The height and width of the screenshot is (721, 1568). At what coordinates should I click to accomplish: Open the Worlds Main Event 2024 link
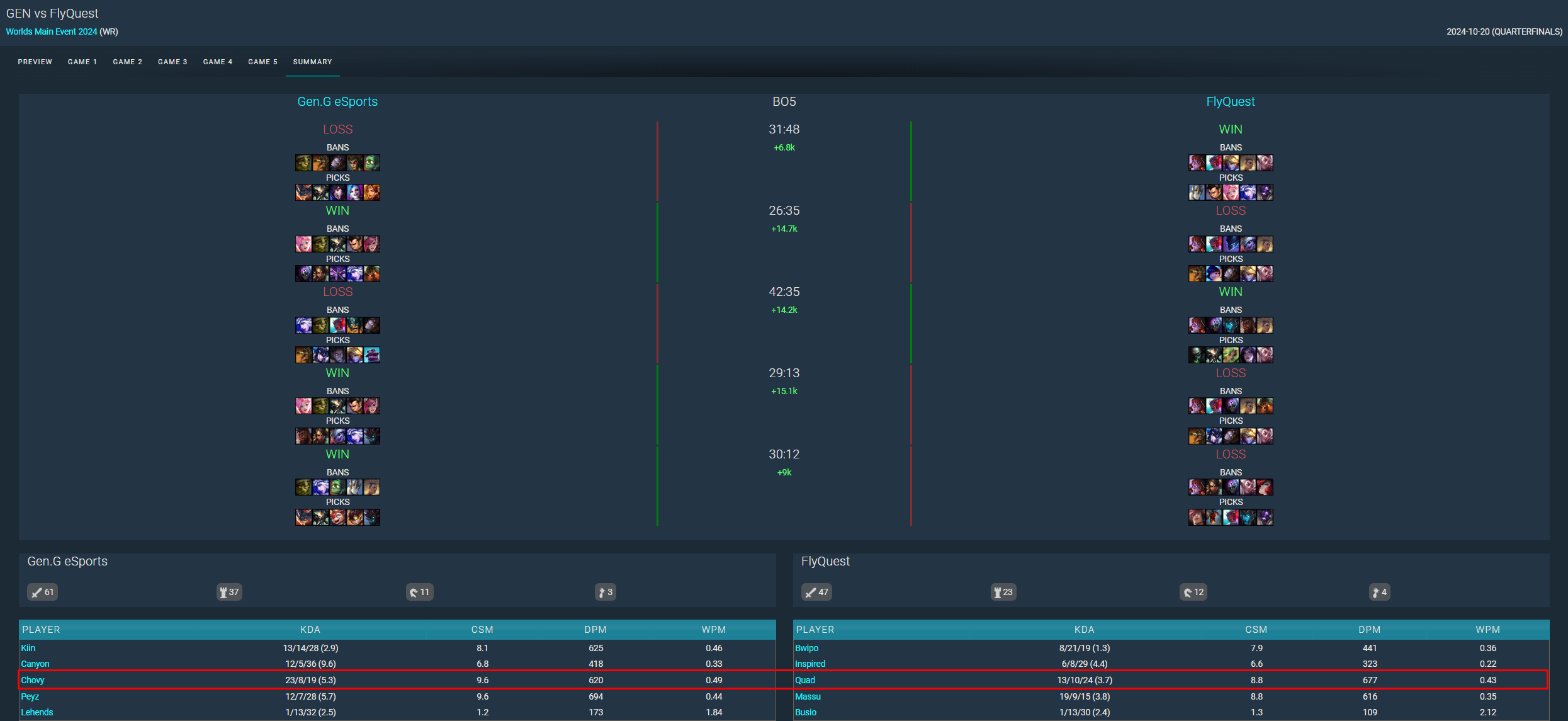pos(52,31)
